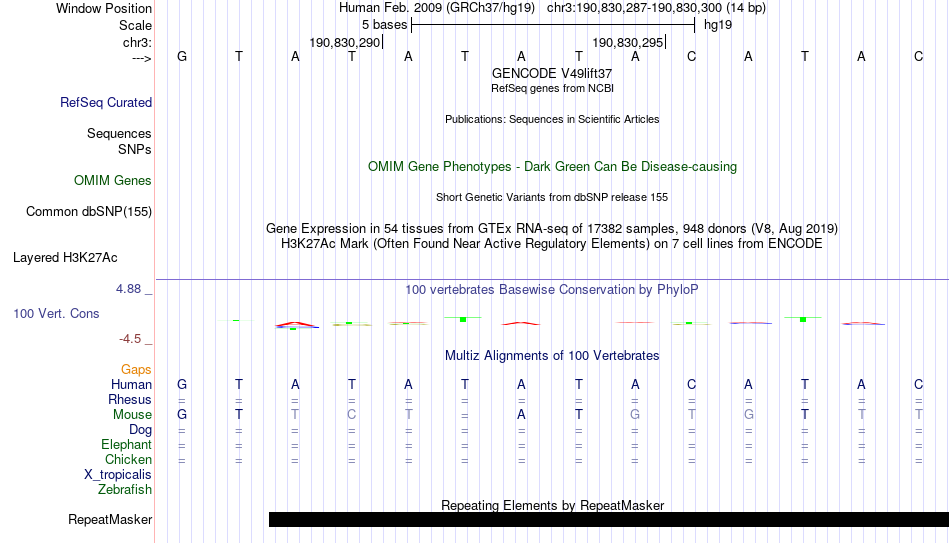The width and height of the screenshot is (950, 543).
Task: Click the H3K27Ac Mark ENCODE track title
Action: click(x=552, y=244)
